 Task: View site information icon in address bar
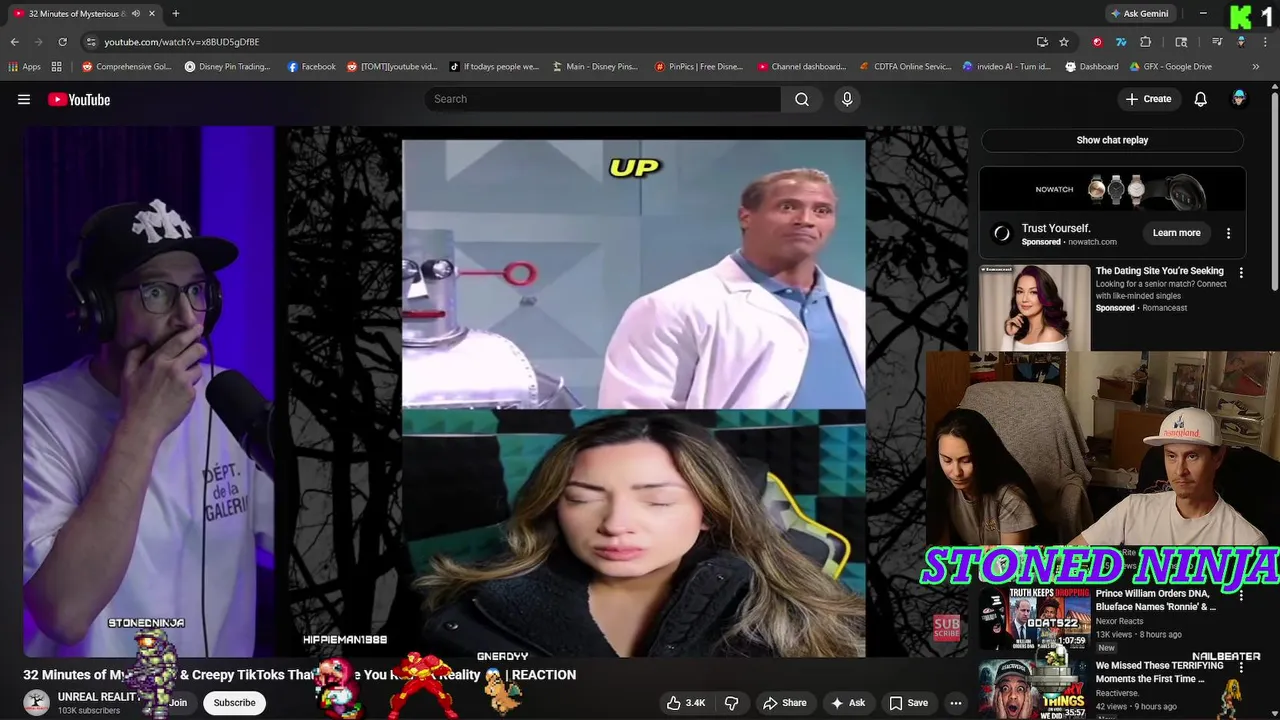[x=91, y=42]
